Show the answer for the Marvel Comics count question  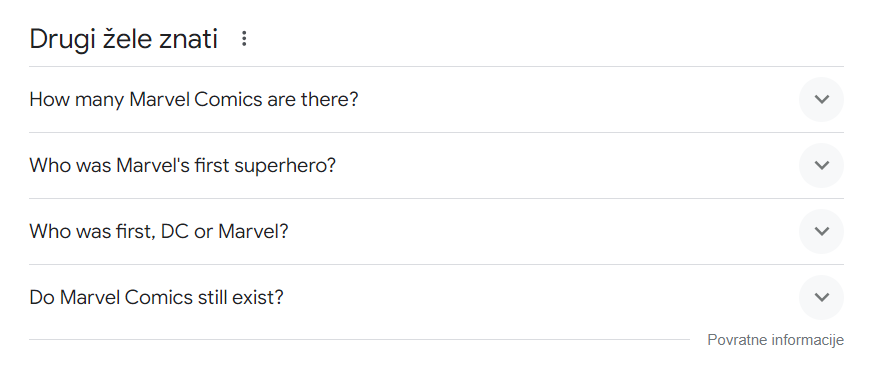(436, 99)
